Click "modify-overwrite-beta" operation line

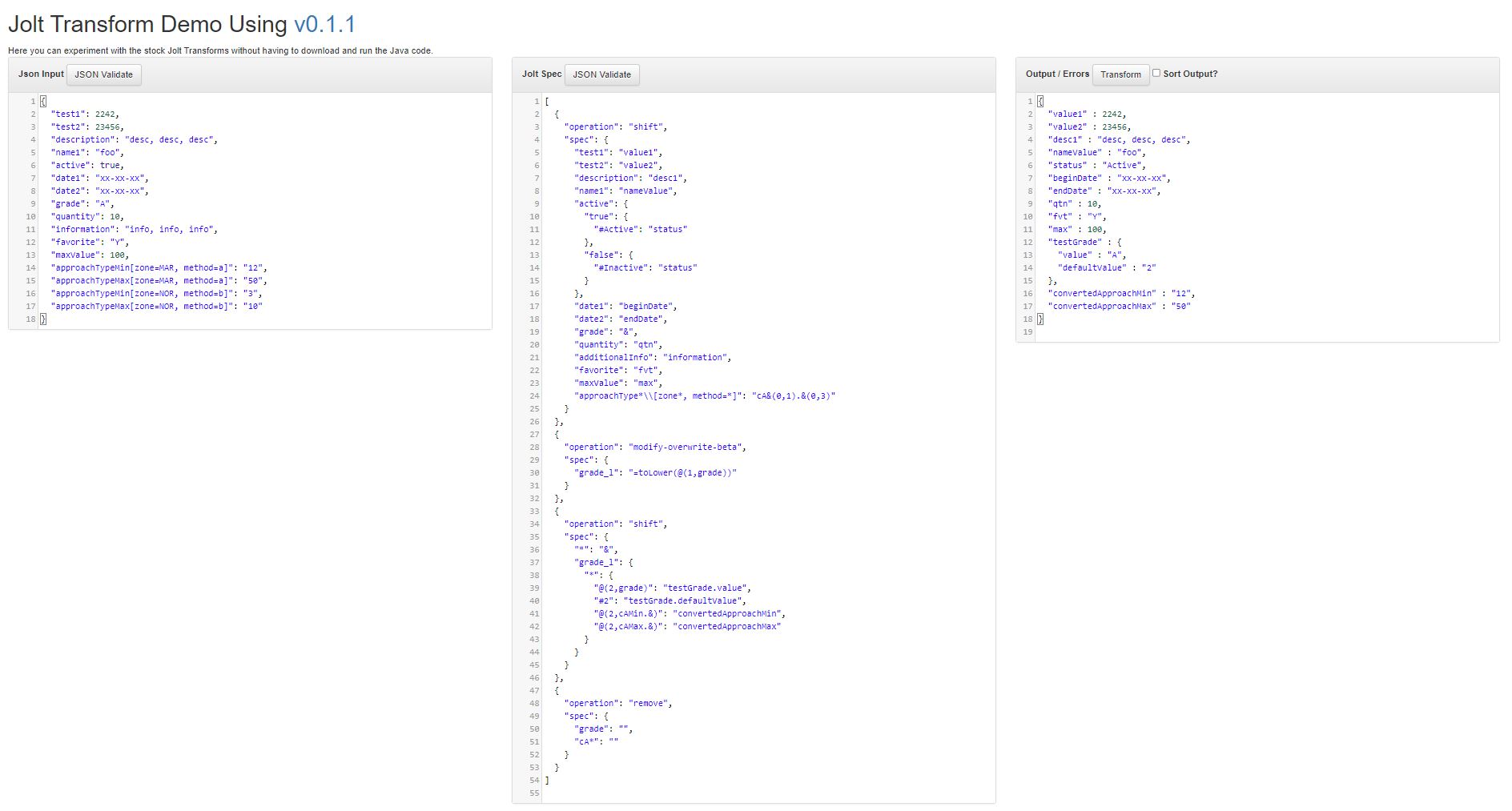coord(655,448)
